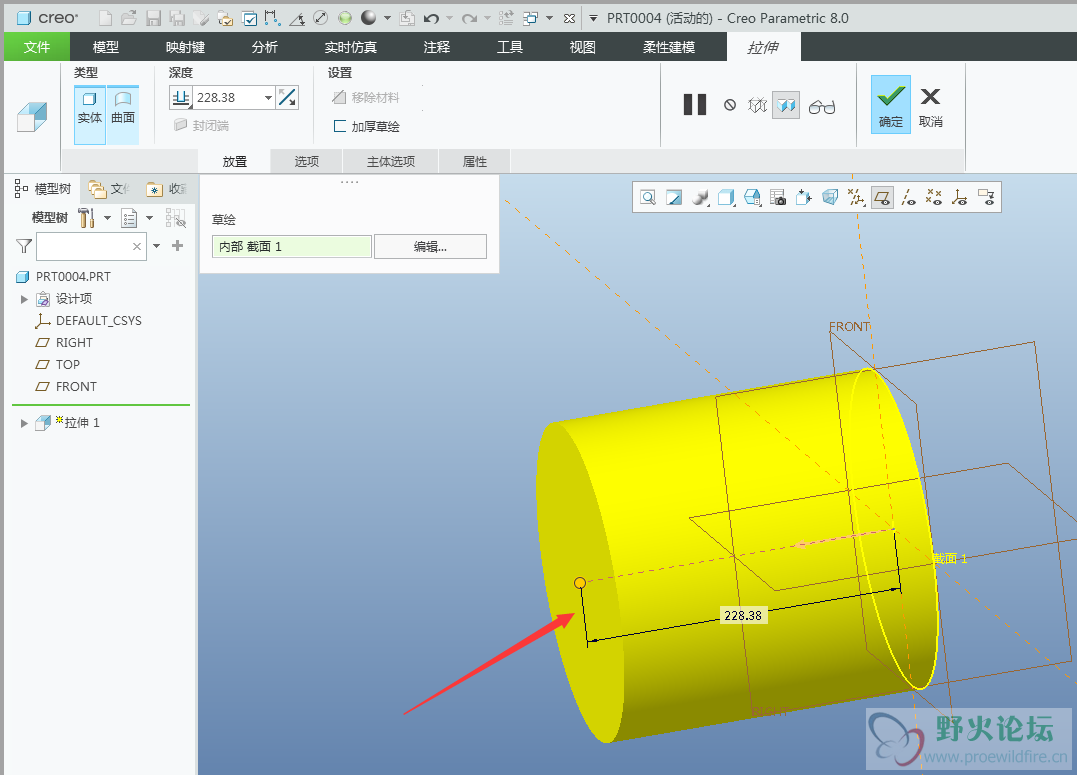Open the windows switcher dropdown arrow
The width and height of the screenshot is (1077, 775).
click(x=549, y=19)
